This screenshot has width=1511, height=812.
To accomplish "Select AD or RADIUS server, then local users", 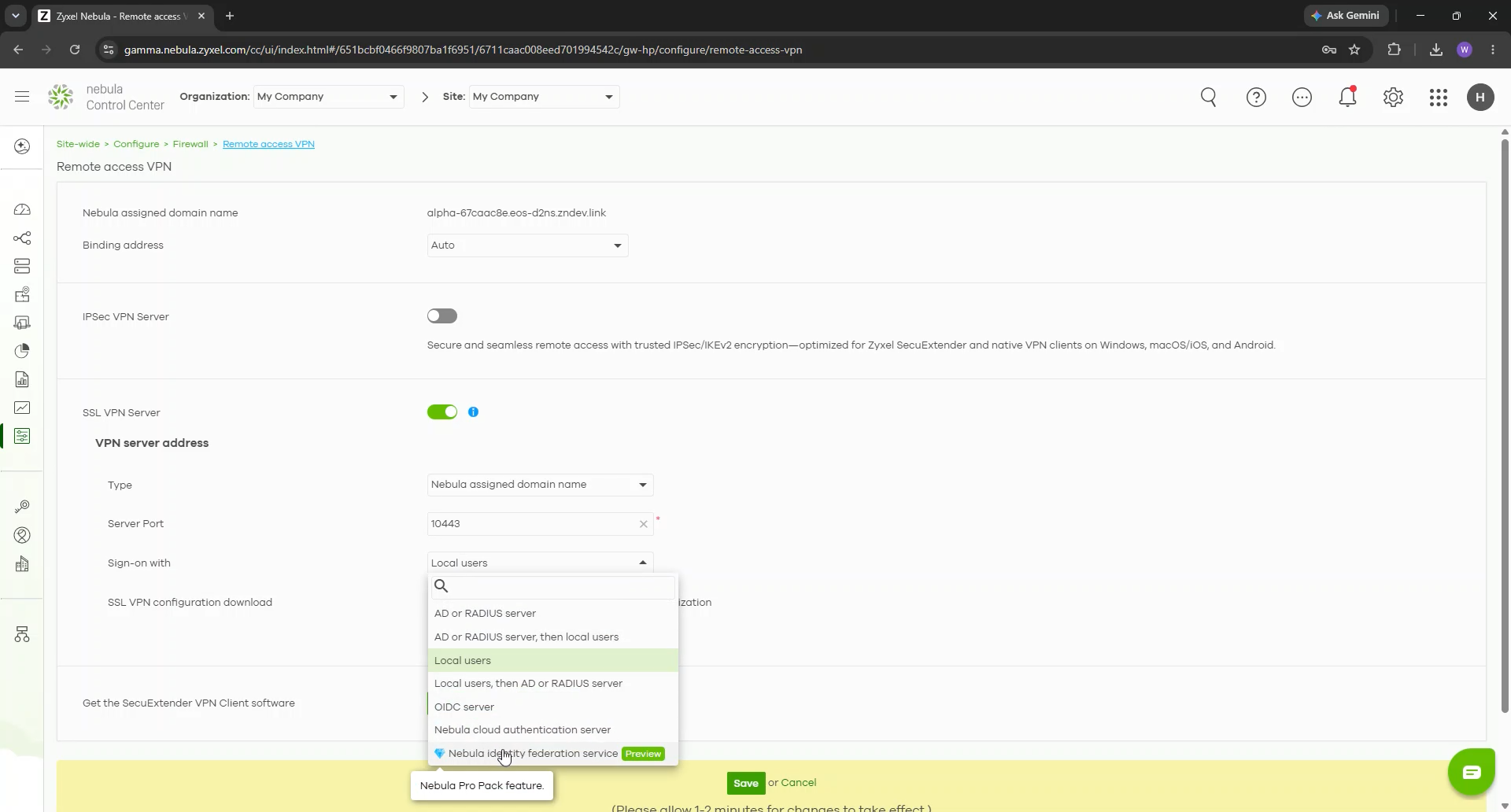I will coord(553,637).
